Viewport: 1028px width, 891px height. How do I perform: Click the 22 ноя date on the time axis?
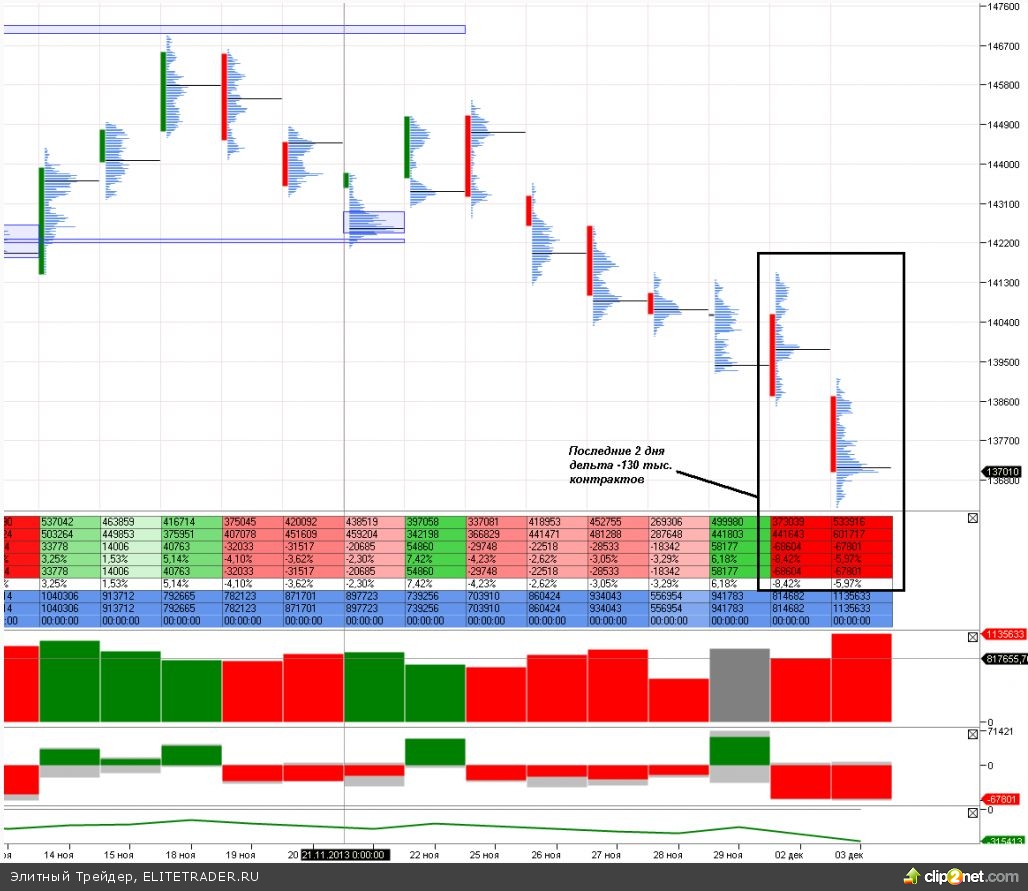pyautogui.click(x=424, y=855)
